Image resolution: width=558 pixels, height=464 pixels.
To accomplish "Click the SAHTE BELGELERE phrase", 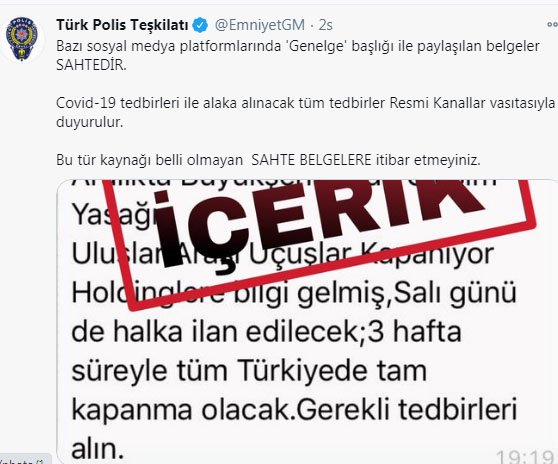I will tap(311, 160).
